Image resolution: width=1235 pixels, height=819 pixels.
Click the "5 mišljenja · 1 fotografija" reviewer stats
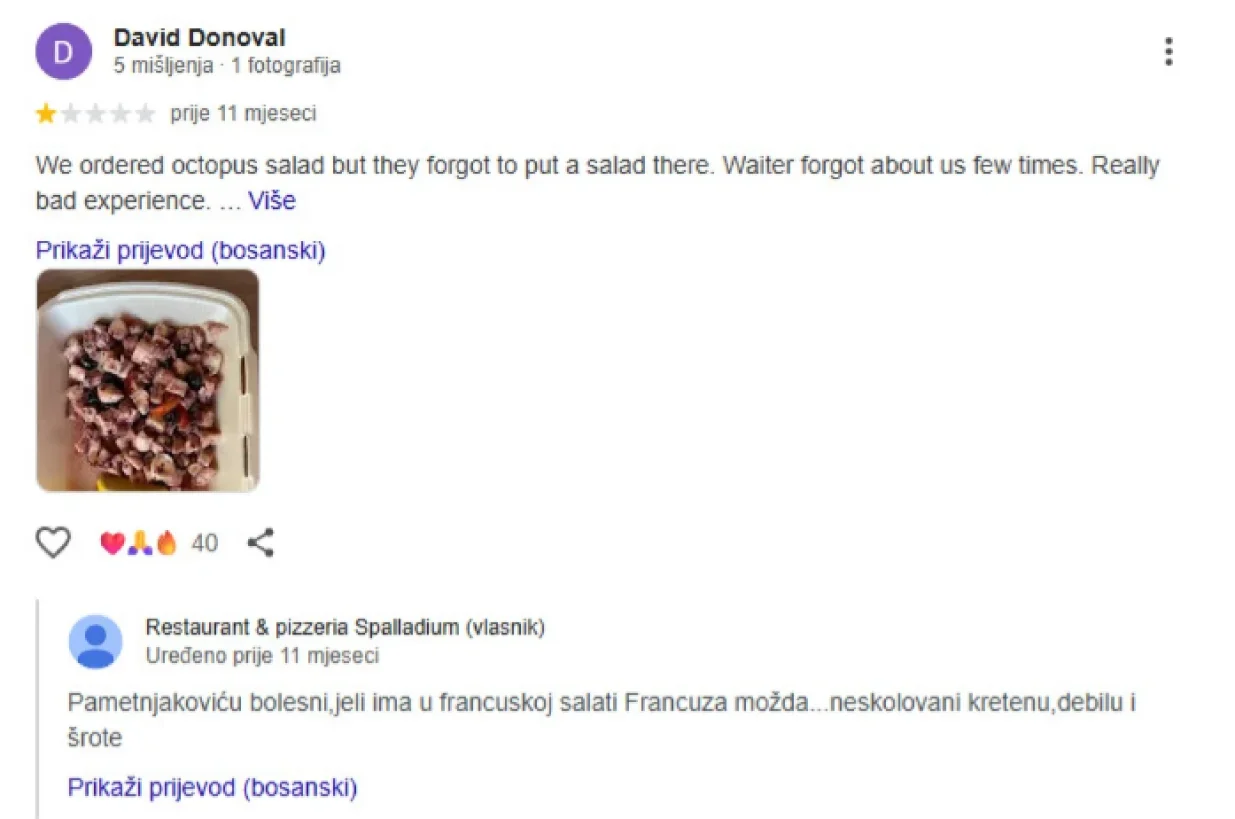point(227,66)
